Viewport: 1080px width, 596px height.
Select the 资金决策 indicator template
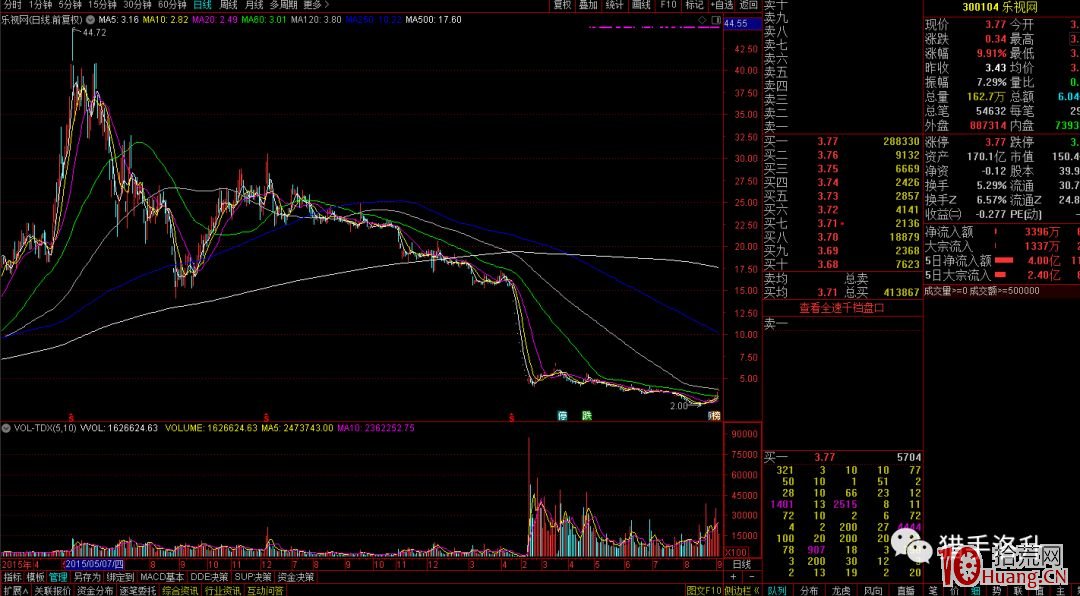297,577
